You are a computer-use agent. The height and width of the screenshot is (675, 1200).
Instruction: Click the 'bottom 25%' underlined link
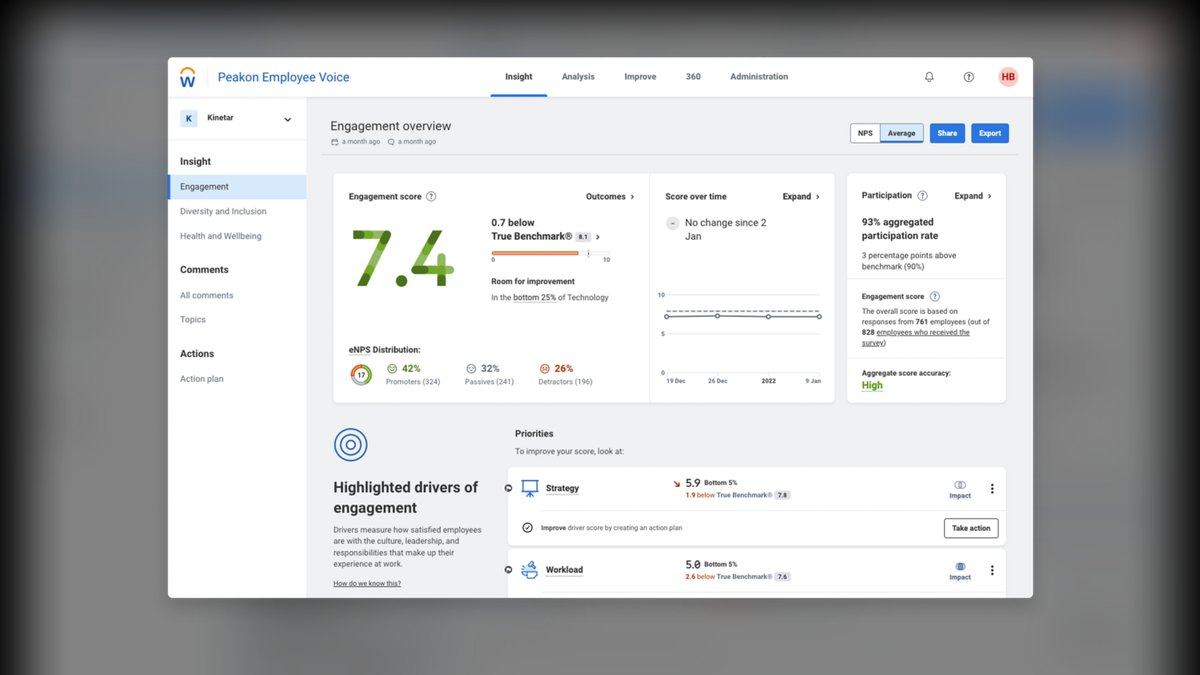click(x=535, y=298)
